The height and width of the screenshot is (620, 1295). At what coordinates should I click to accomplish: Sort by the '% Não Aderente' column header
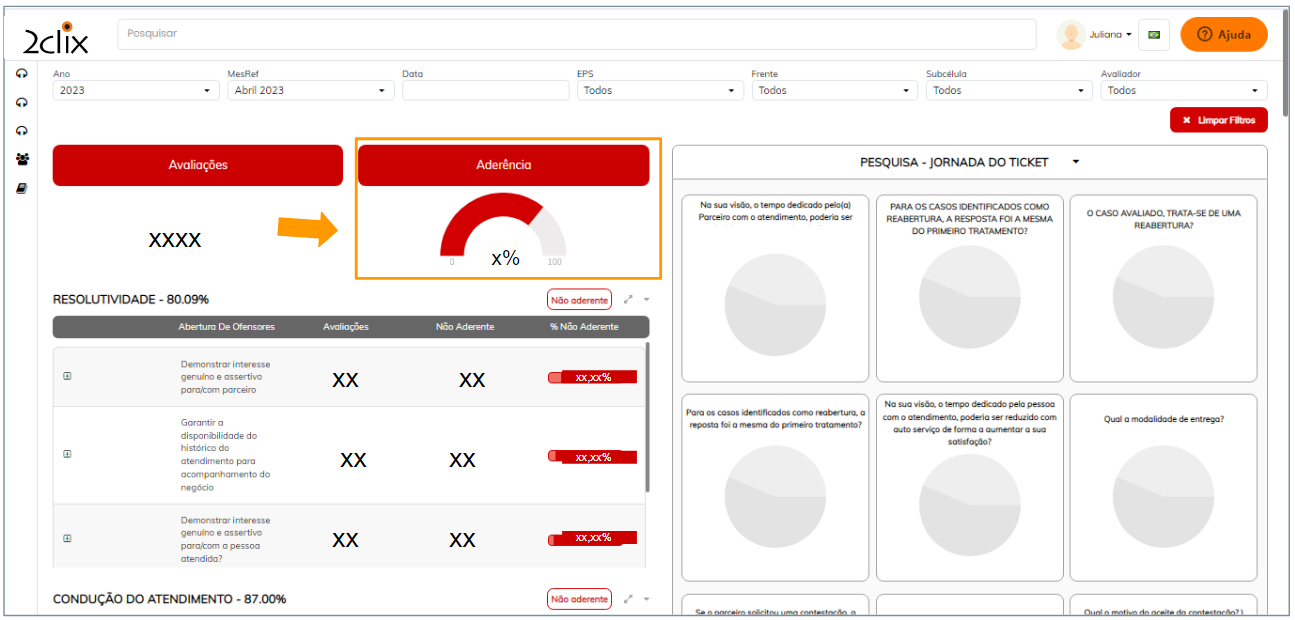point(584,327)
